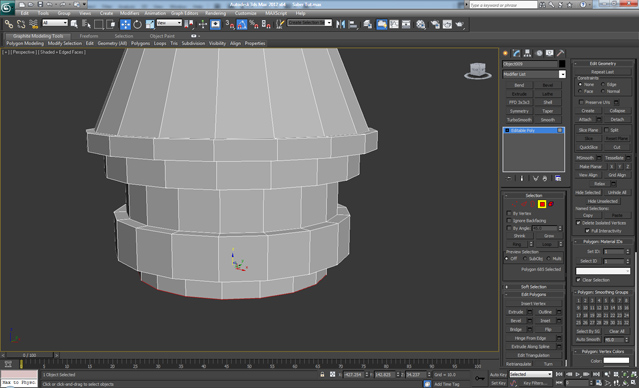Screen dimensions: 639x388
Task: Click the Extrude button in Edit Polygons
Action: (516, 312)
